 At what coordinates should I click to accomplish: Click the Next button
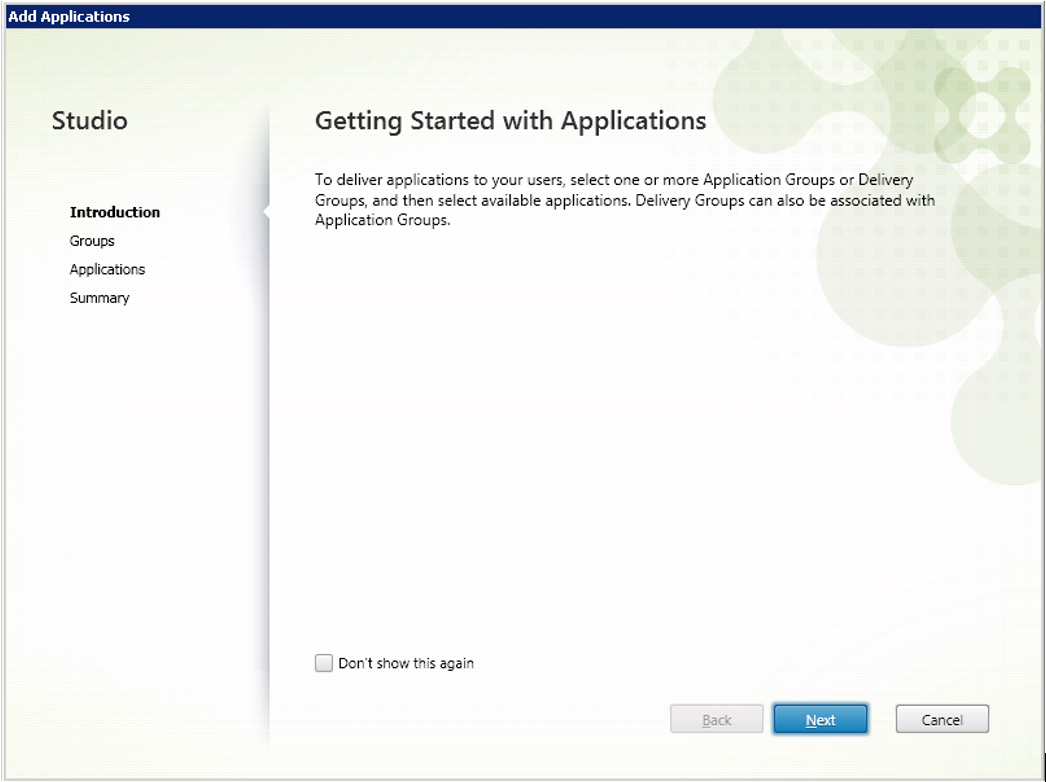[x=820, y=719]
